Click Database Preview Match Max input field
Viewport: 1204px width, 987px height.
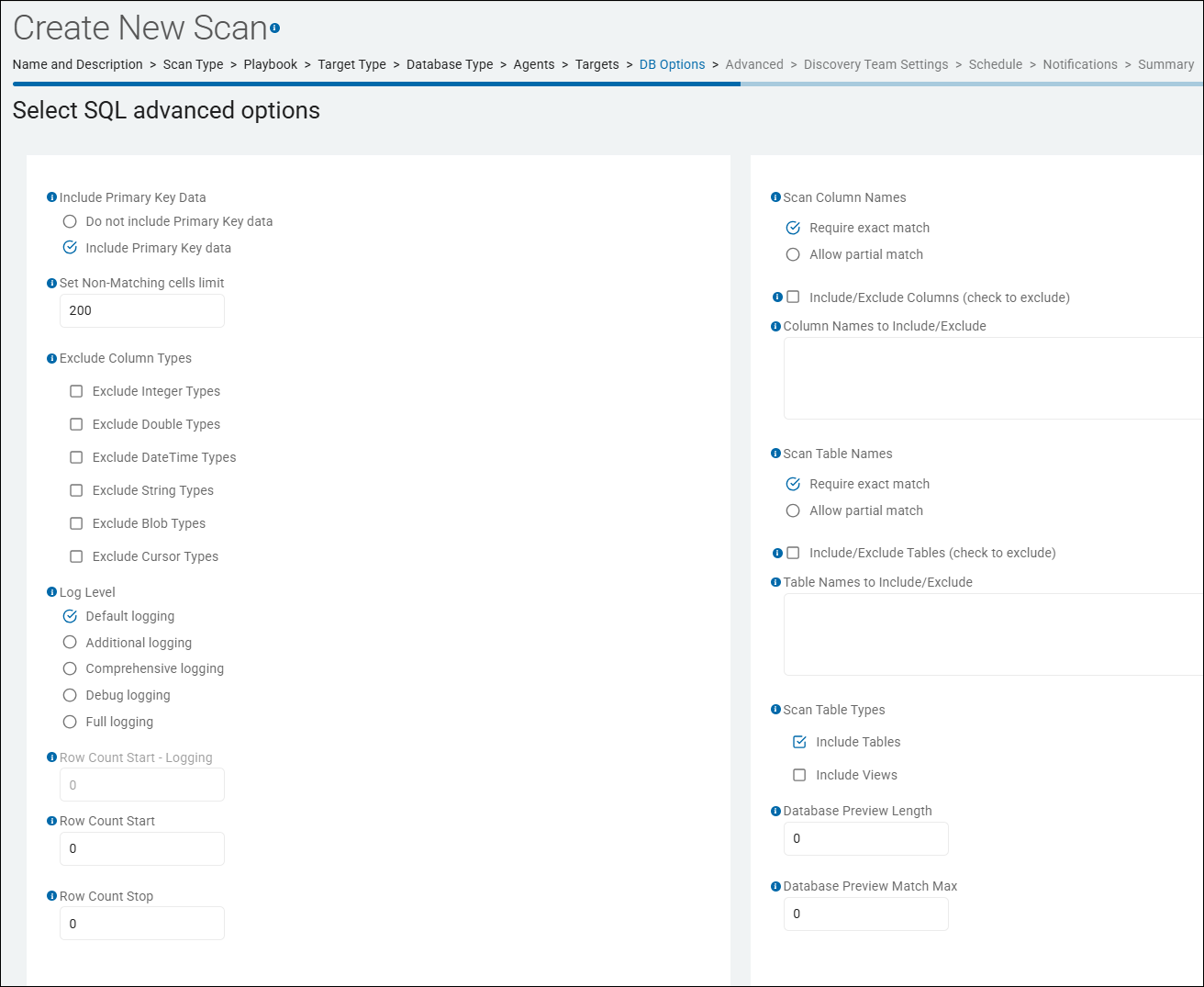coord(866,914)
